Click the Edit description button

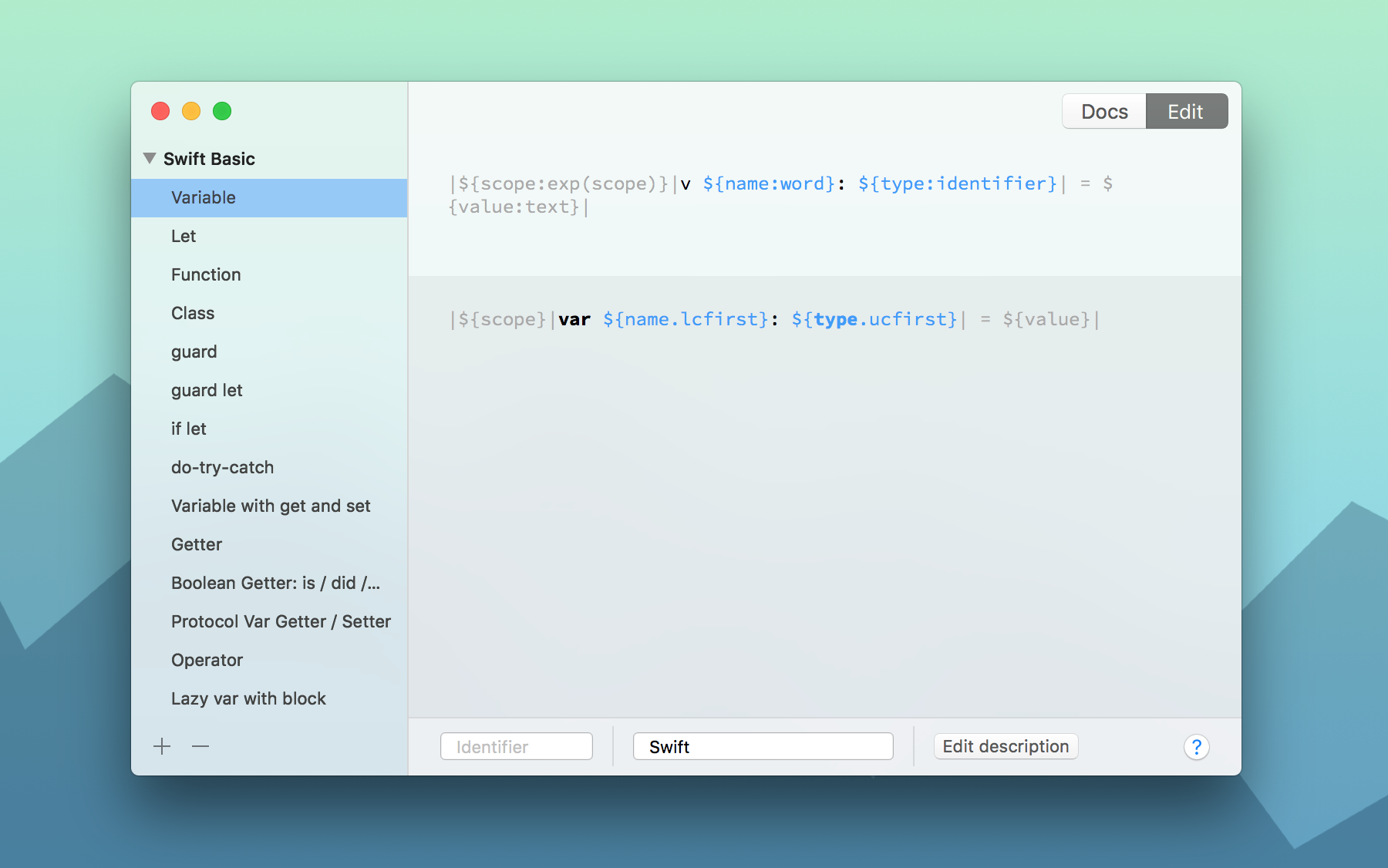1006,746
